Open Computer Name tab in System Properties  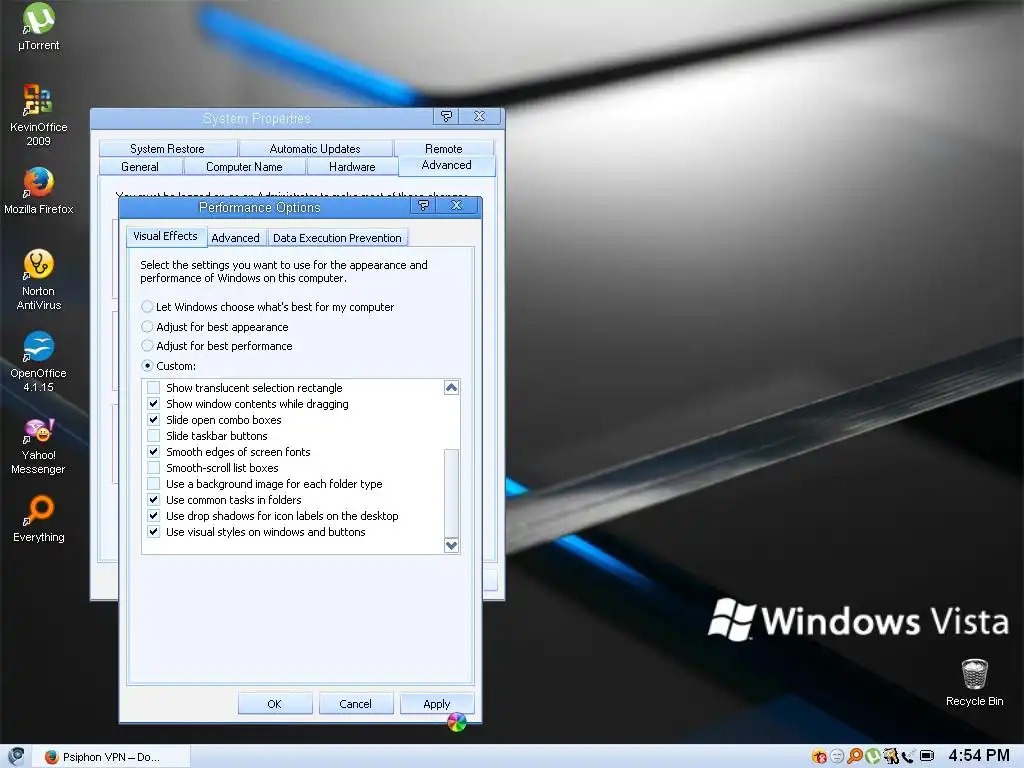(x=244, y=167)
